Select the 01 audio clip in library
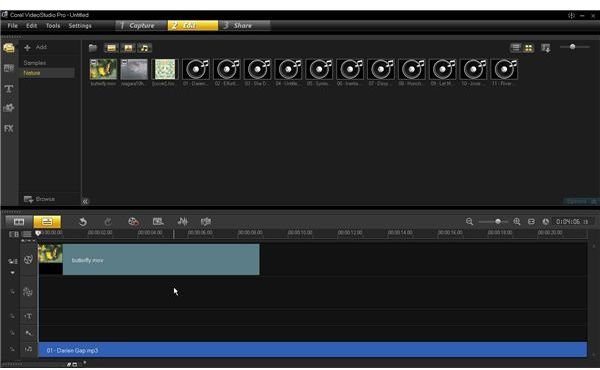This screenshot has width=600, height=370. click(x=196, y=69)
